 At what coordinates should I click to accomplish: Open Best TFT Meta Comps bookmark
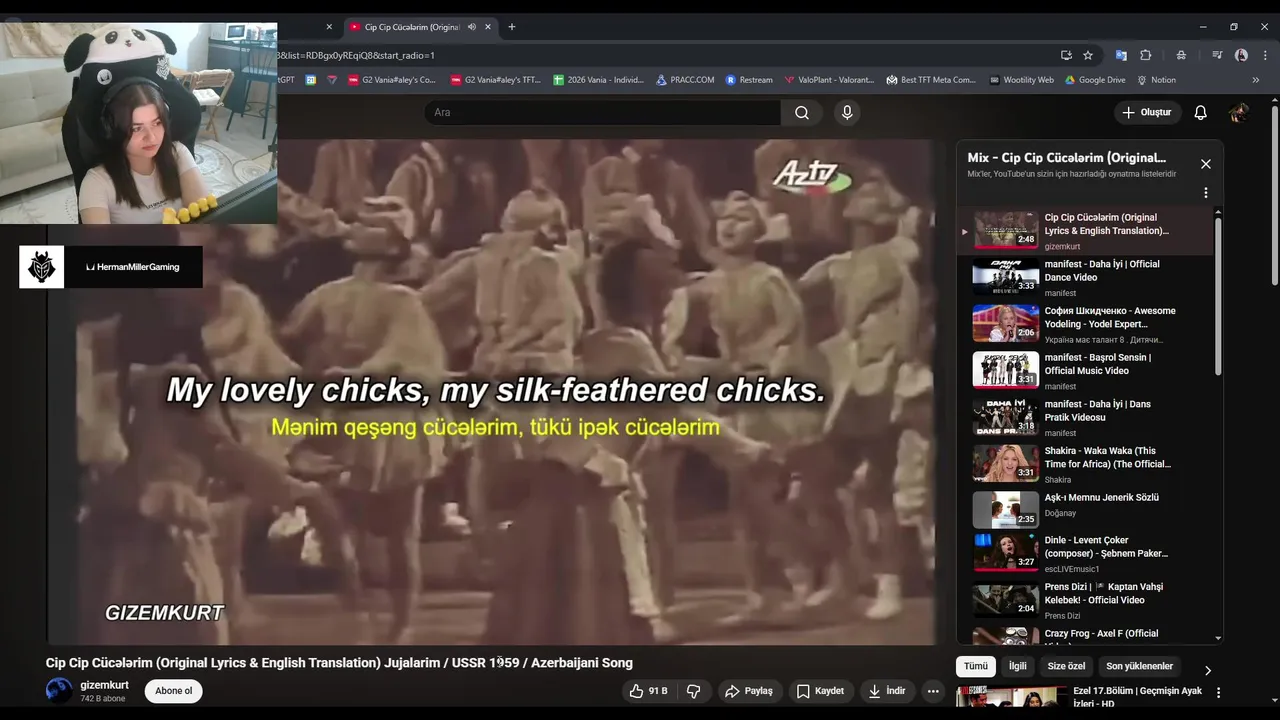931,80
